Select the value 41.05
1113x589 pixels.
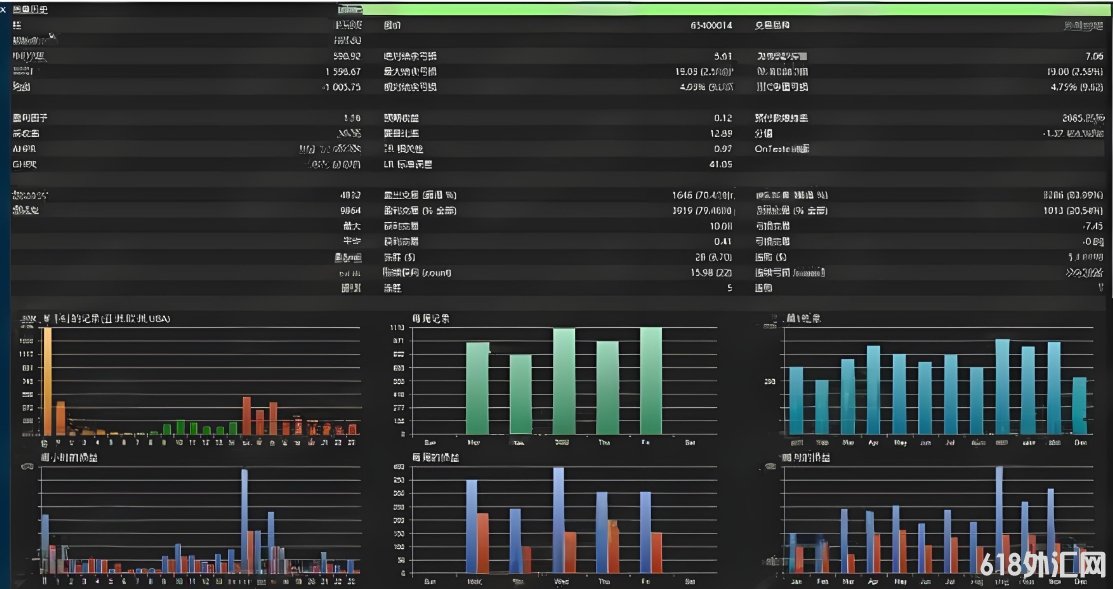720,165
